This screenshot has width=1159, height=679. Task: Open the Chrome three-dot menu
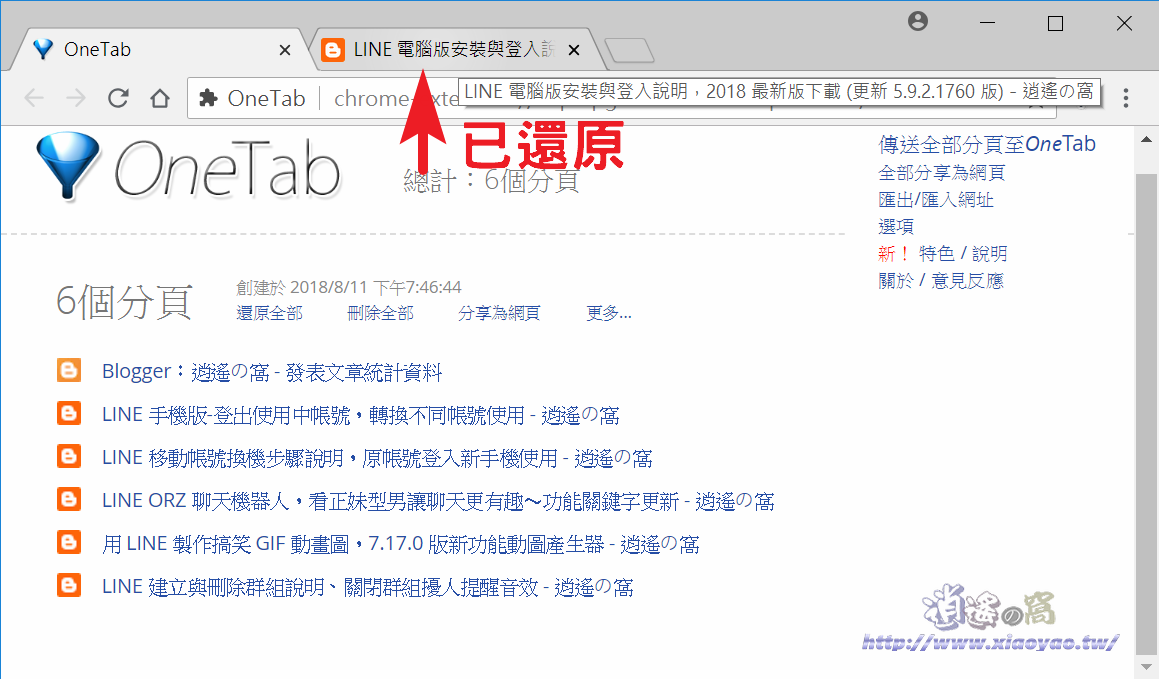pyautogui.click(x=1125, y=98)
